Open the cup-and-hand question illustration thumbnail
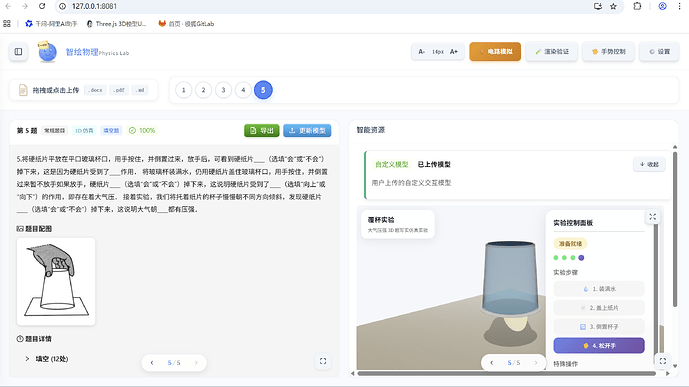Image resolution: width=689 pixels, height=387 pixels. [x=56, y=281]
